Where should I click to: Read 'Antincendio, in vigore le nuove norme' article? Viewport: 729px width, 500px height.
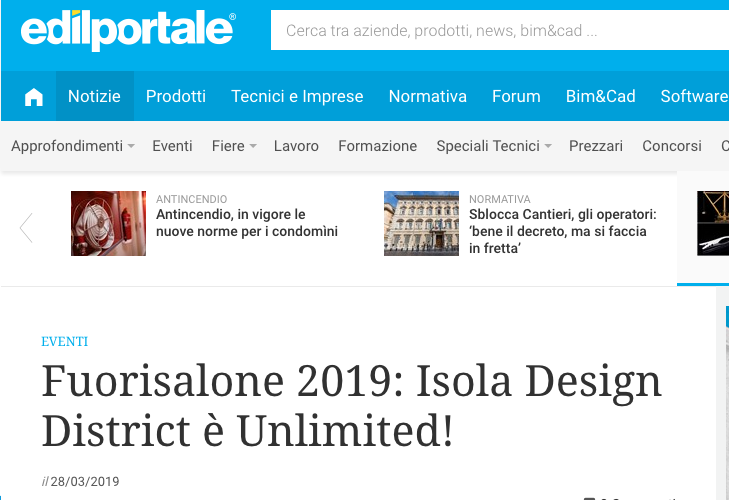click(x=247, y=223)
